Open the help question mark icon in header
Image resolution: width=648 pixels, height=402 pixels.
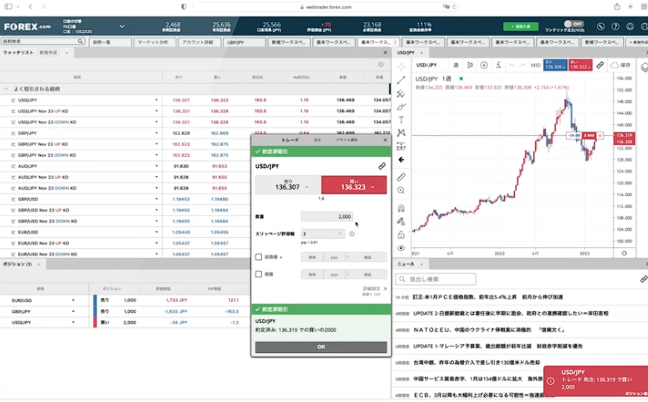615,26
